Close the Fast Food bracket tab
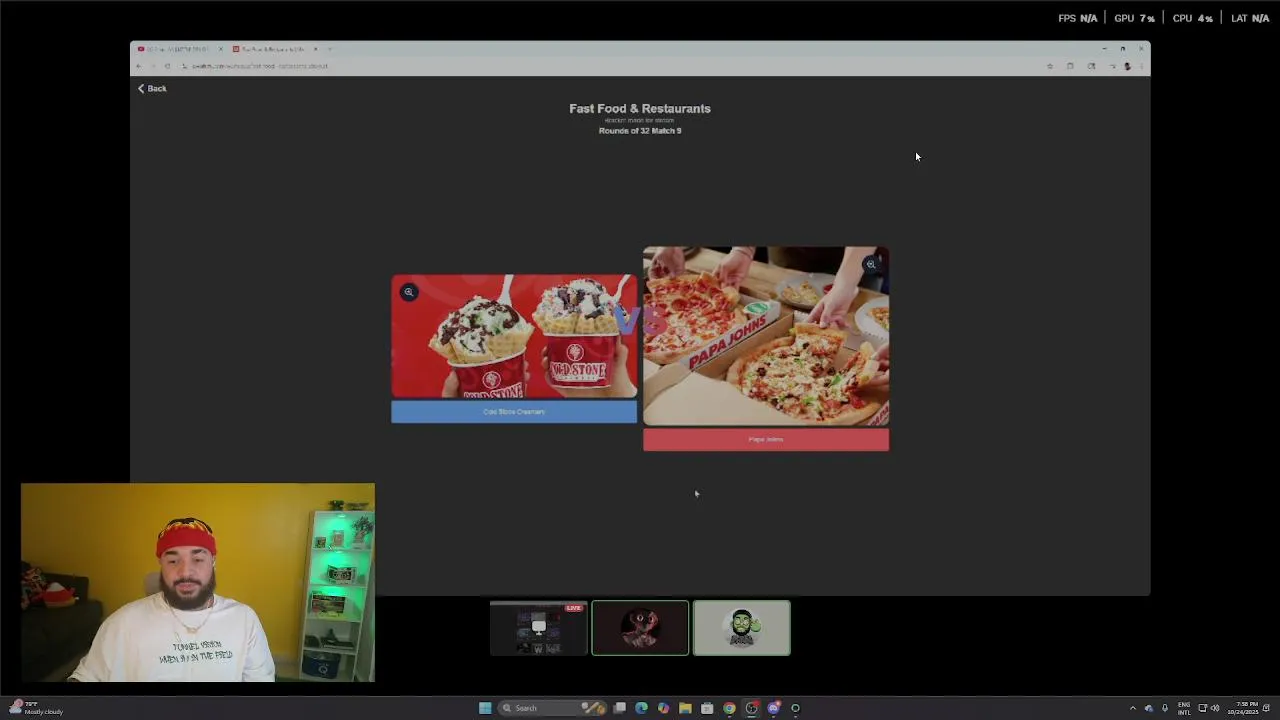 coord(315,49)
